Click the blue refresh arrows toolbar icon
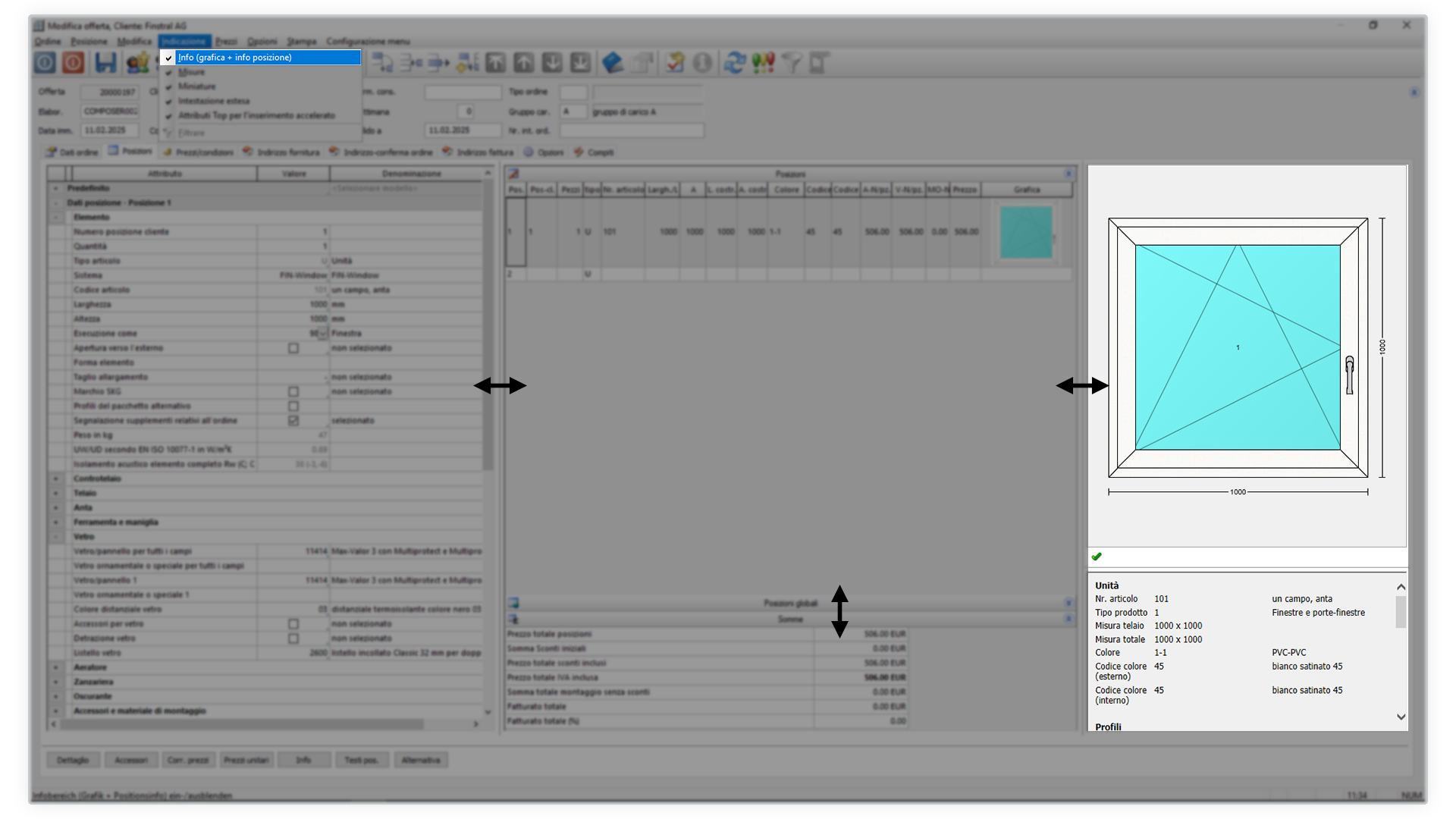Image resolution: width=1456 pixels, height=819 pixels. click(x=734, y=63)
